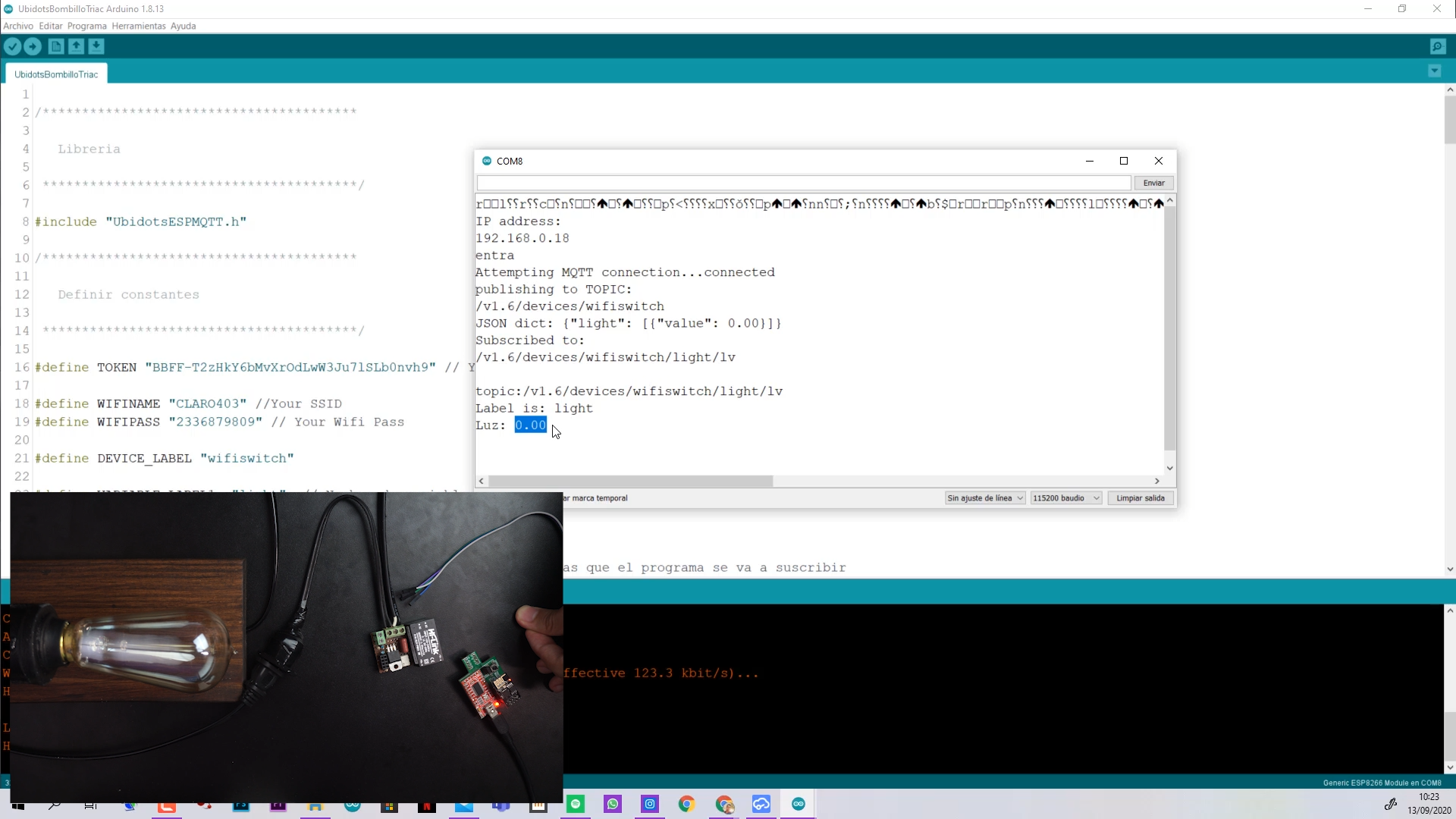Click the Save sketch down-arrow icon
This screenshot has height=819, width=1456.
point(96,47)
